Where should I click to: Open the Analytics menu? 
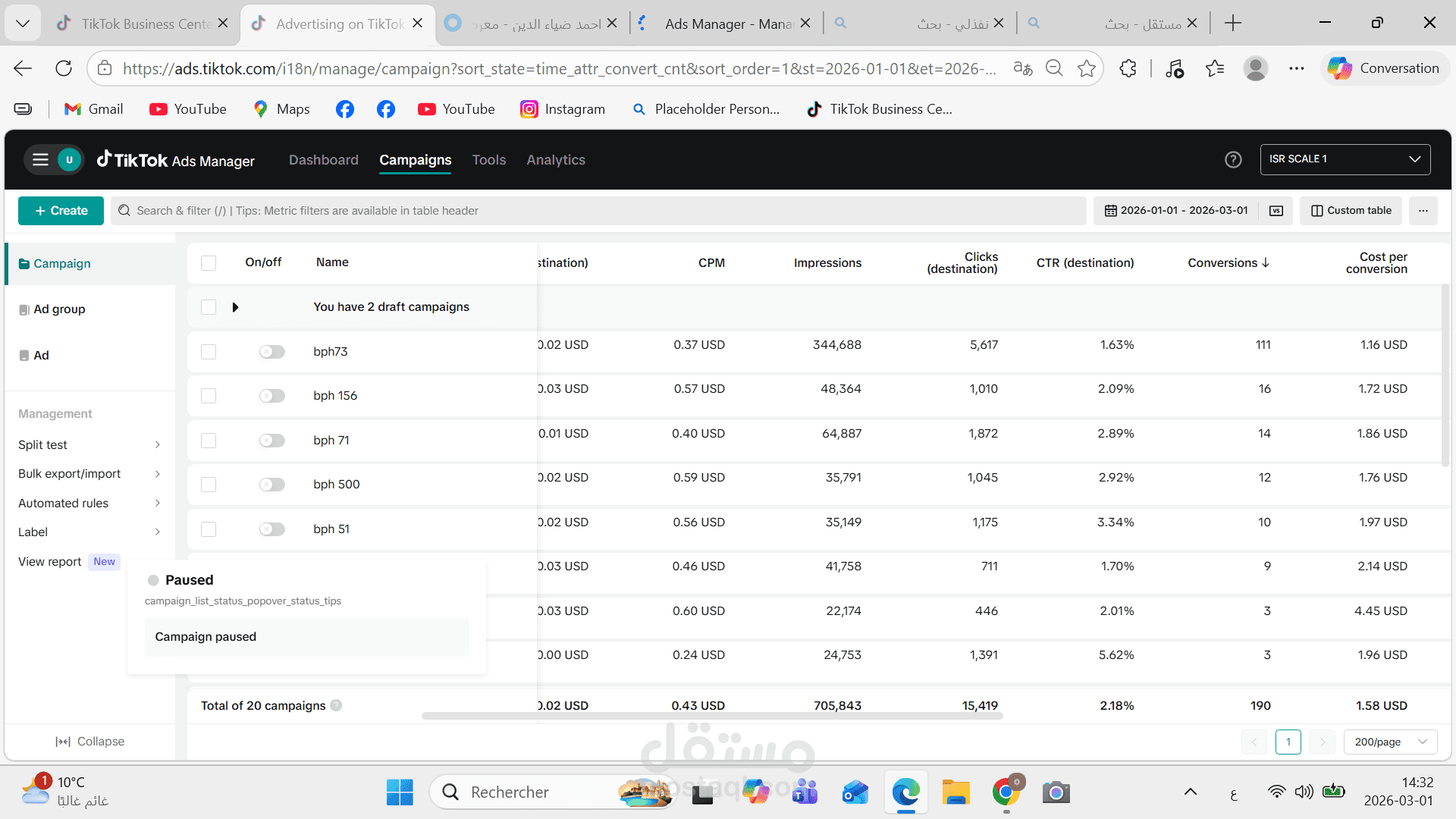(556, 160)
